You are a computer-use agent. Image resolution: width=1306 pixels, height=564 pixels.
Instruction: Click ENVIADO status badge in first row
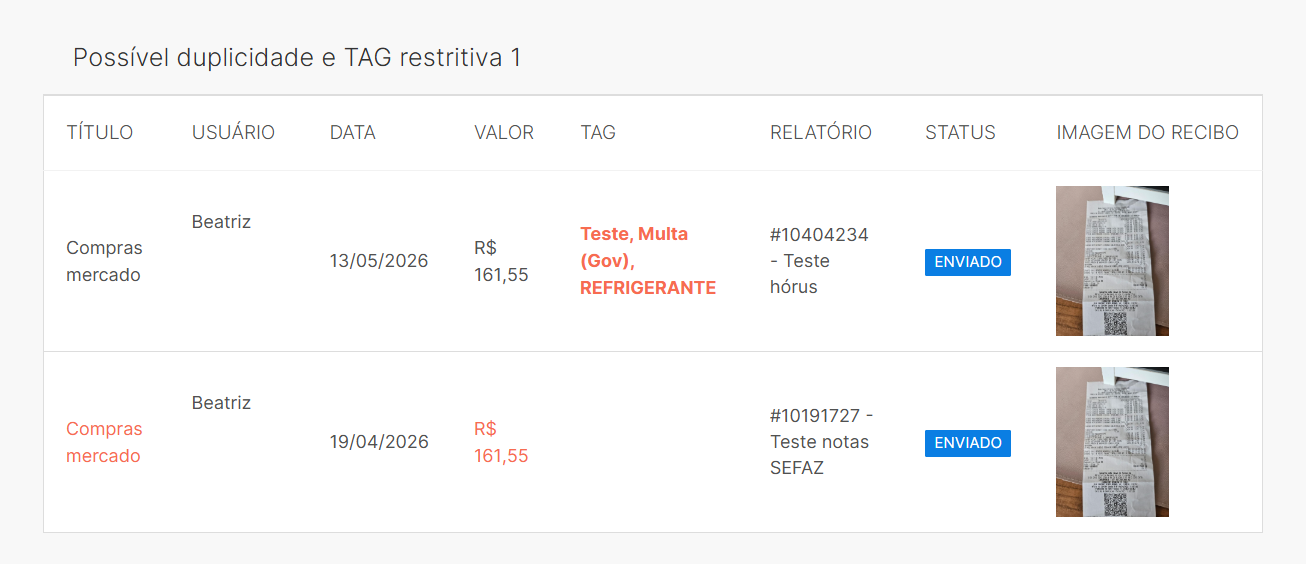[x=968, y=262]
